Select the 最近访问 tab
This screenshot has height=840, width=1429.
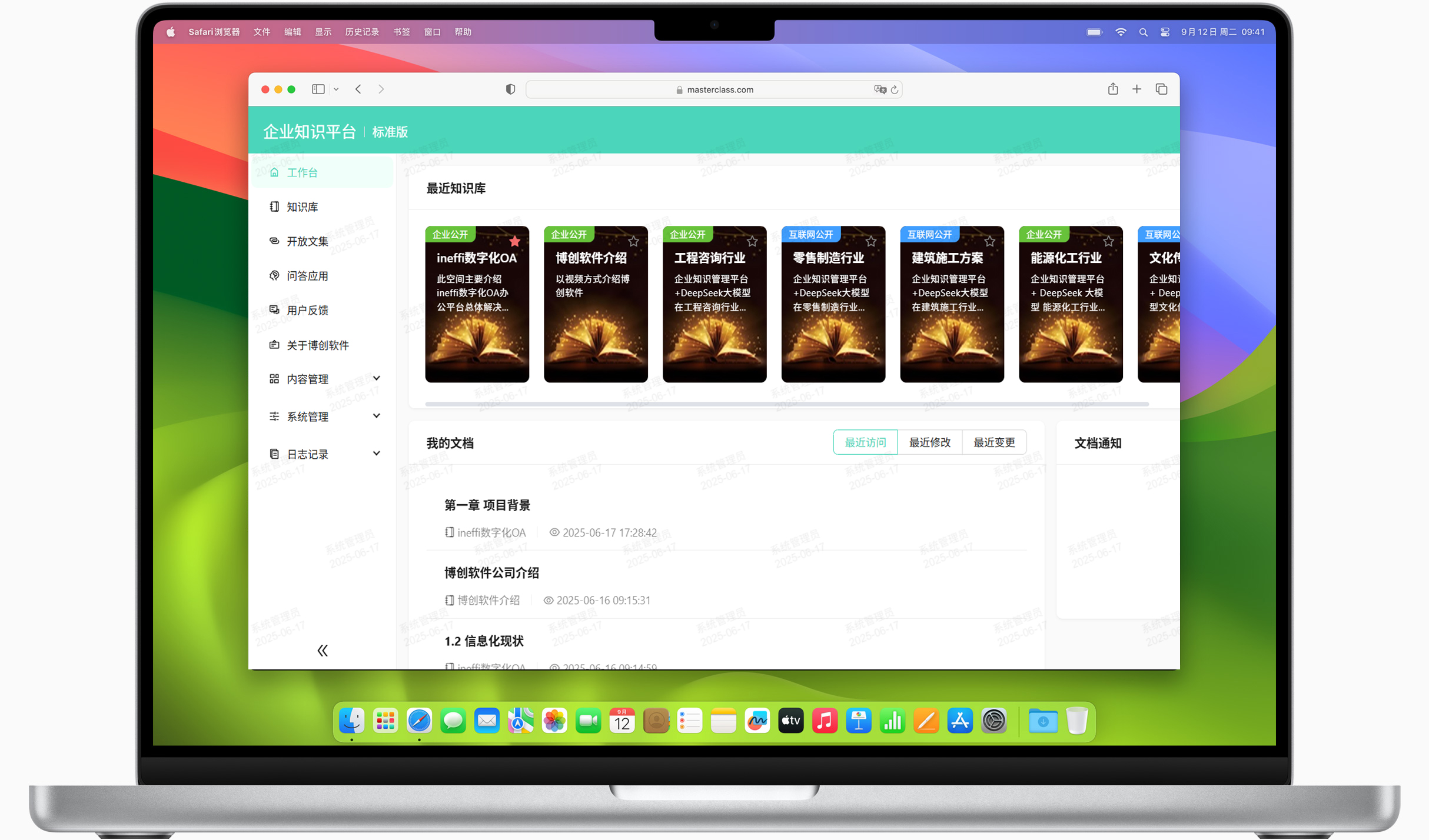(x=865, y=442)
